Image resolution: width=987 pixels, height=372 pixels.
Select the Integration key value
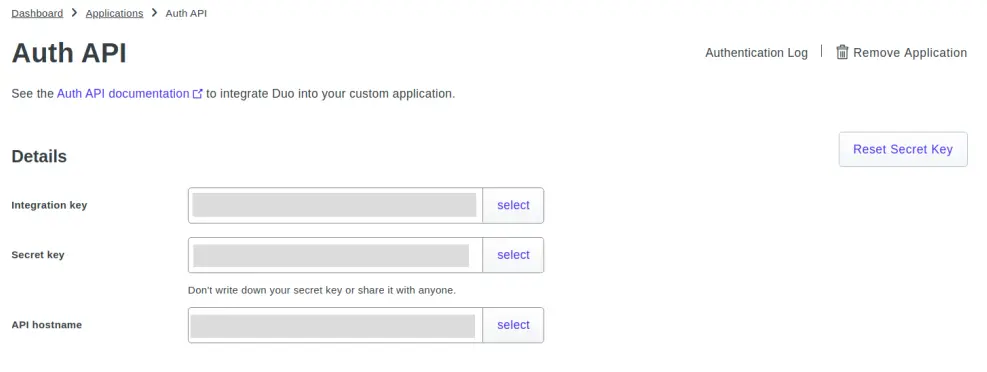tap(513, 205)
